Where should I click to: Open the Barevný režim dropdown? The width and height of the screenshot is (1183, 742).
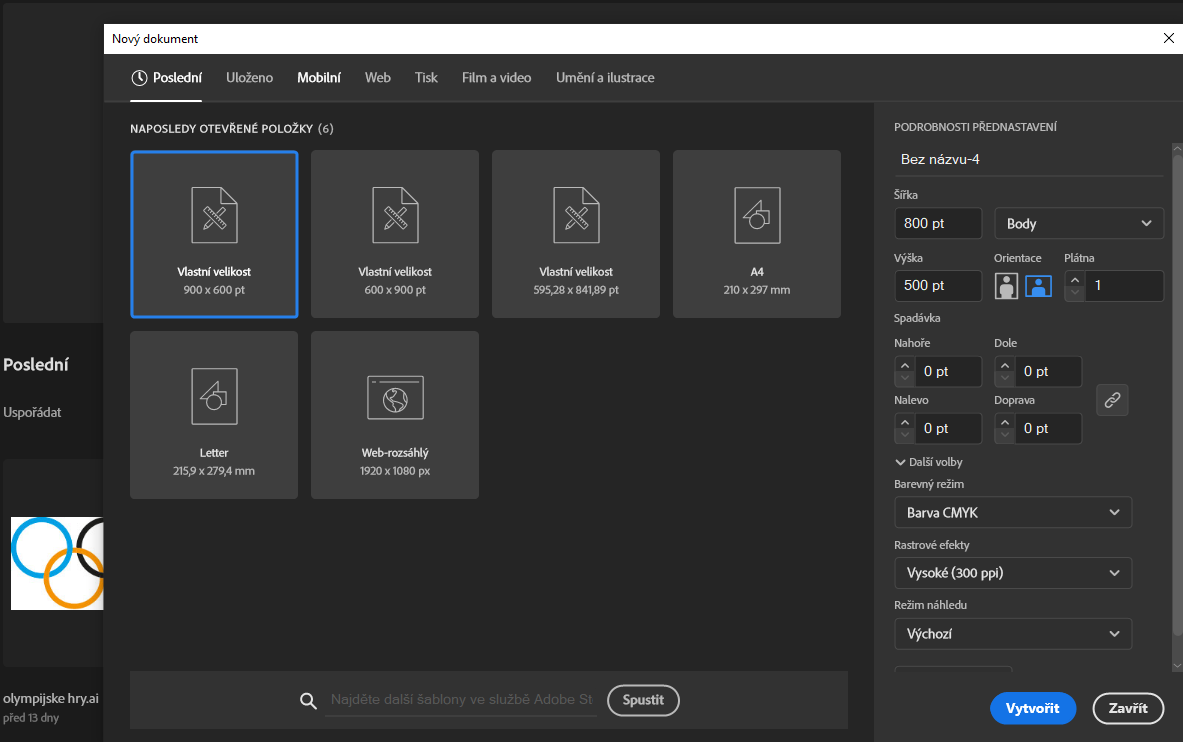[x=1012, y=513]
